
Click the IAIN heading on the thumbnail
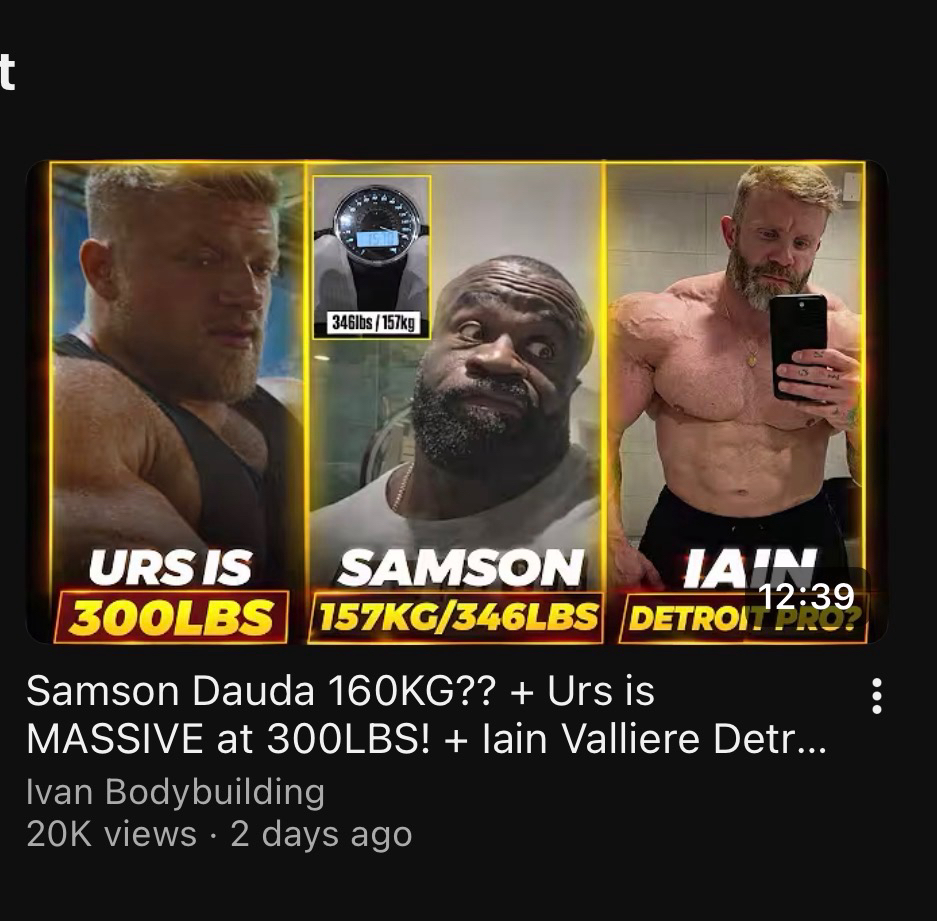(750, 567)
